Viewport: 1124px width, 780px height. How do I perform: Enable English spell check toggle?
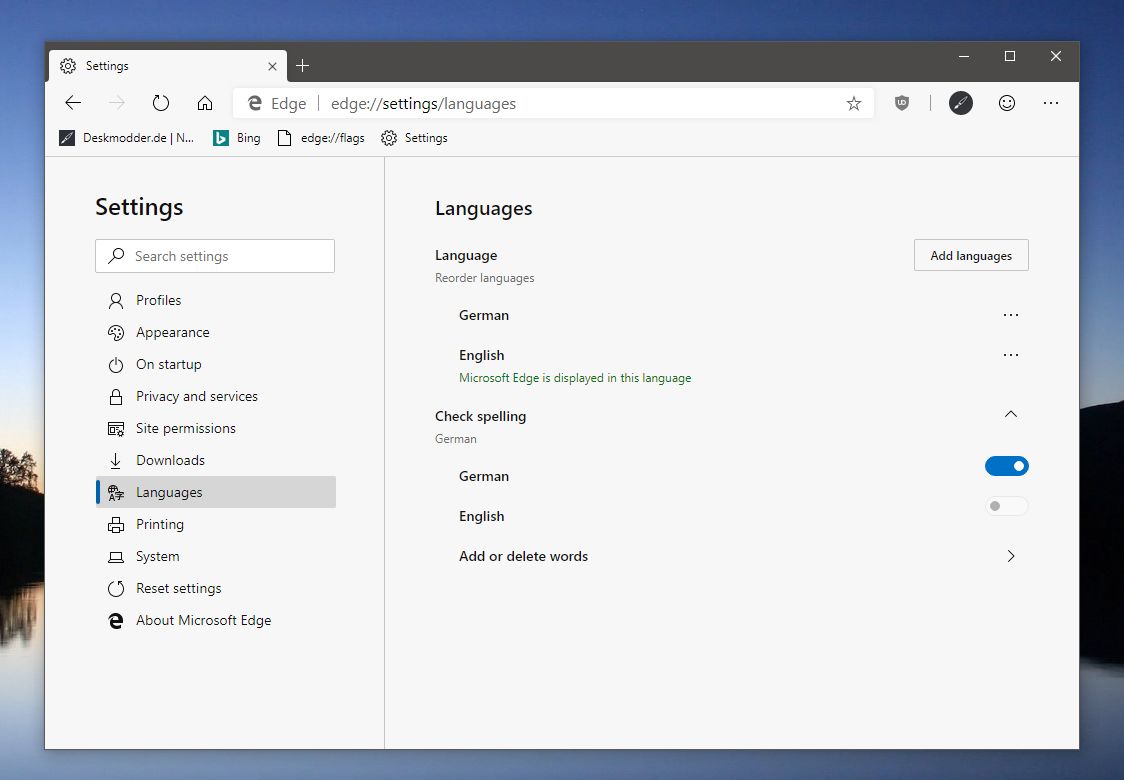click(x=1006, y=506)
